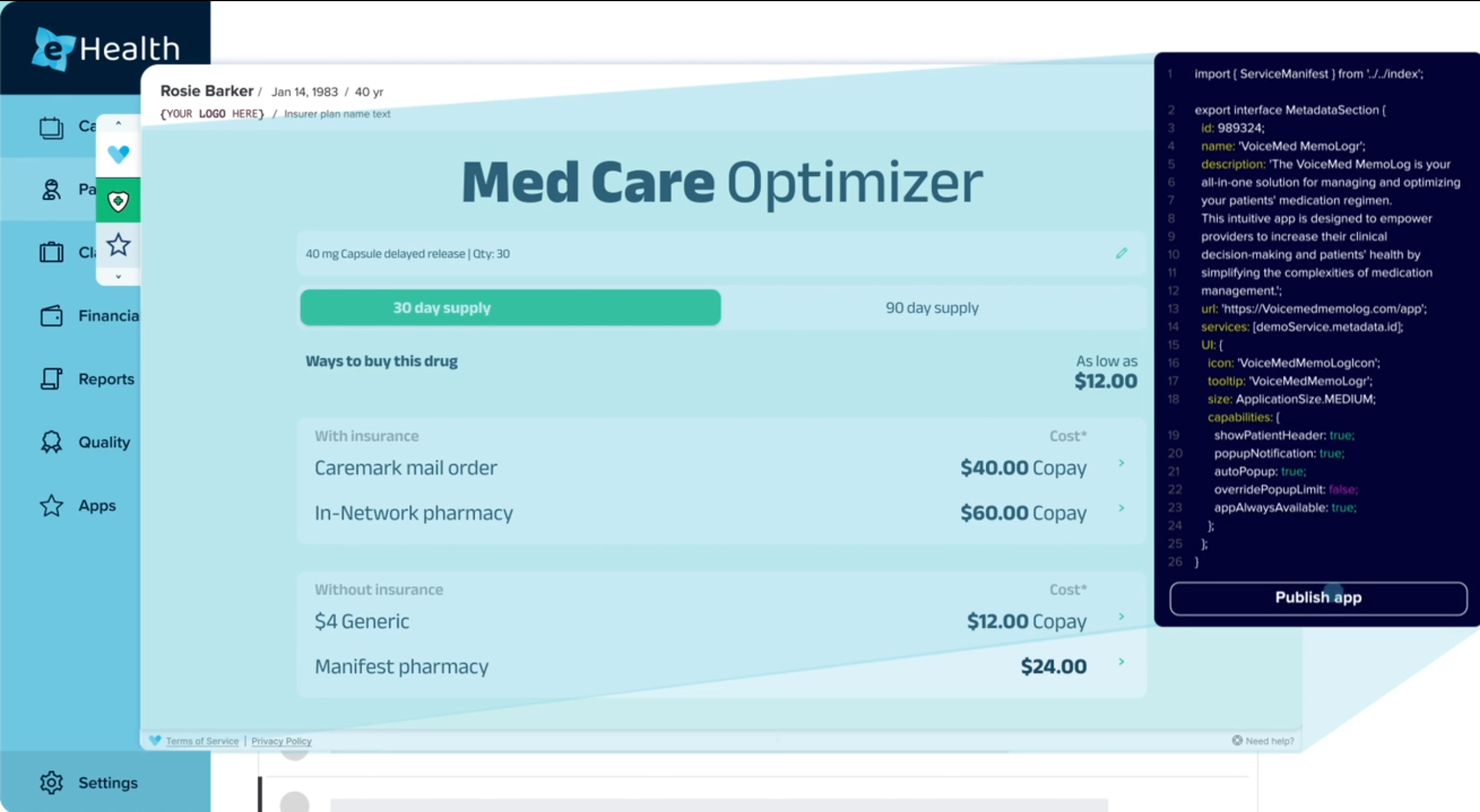Click the eHealth logo
This screenshot has width=1480, height=812.
tap(105, 49)
